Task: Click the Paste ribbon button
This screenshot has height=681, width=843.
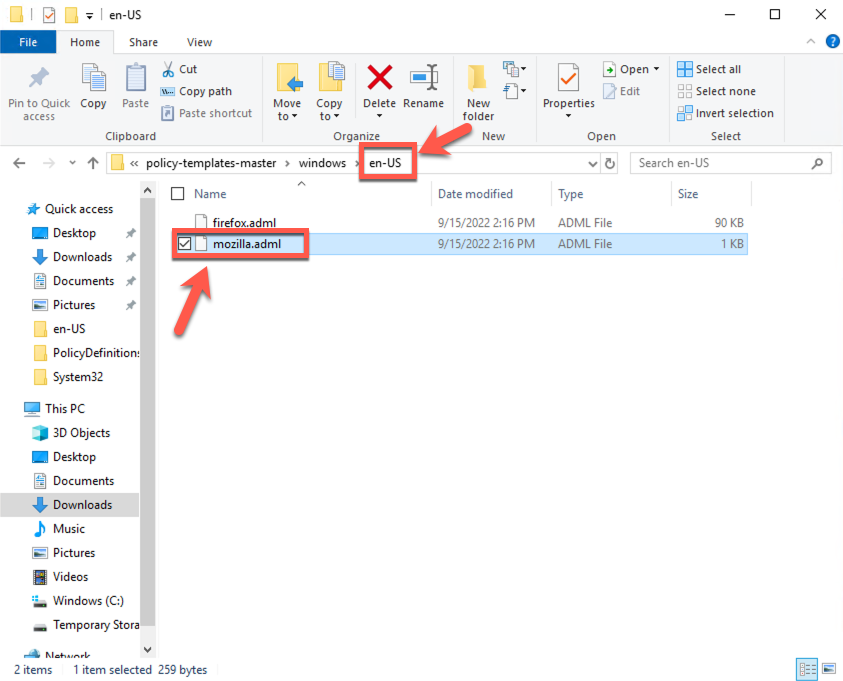Action: coord(135,87)
